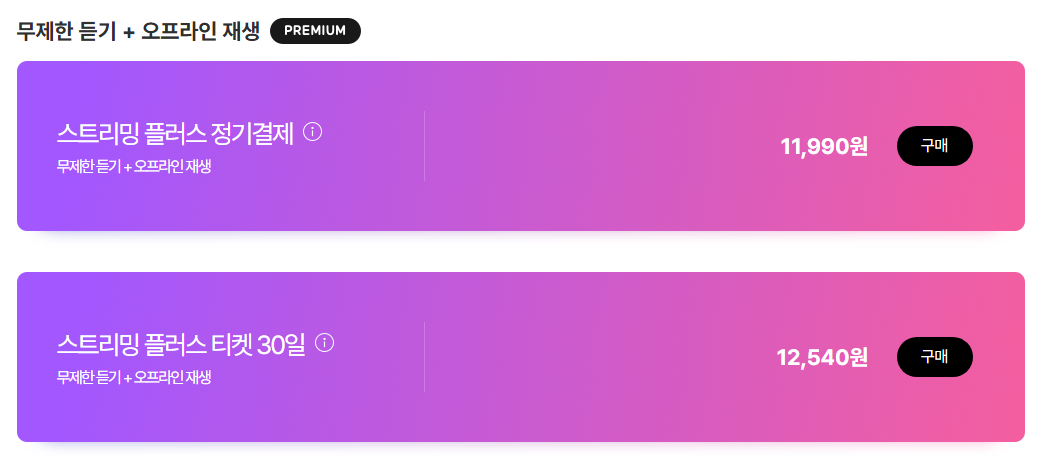Open info icon beside 스트리밍 플러스 티켓 30일

click(324, 343)
